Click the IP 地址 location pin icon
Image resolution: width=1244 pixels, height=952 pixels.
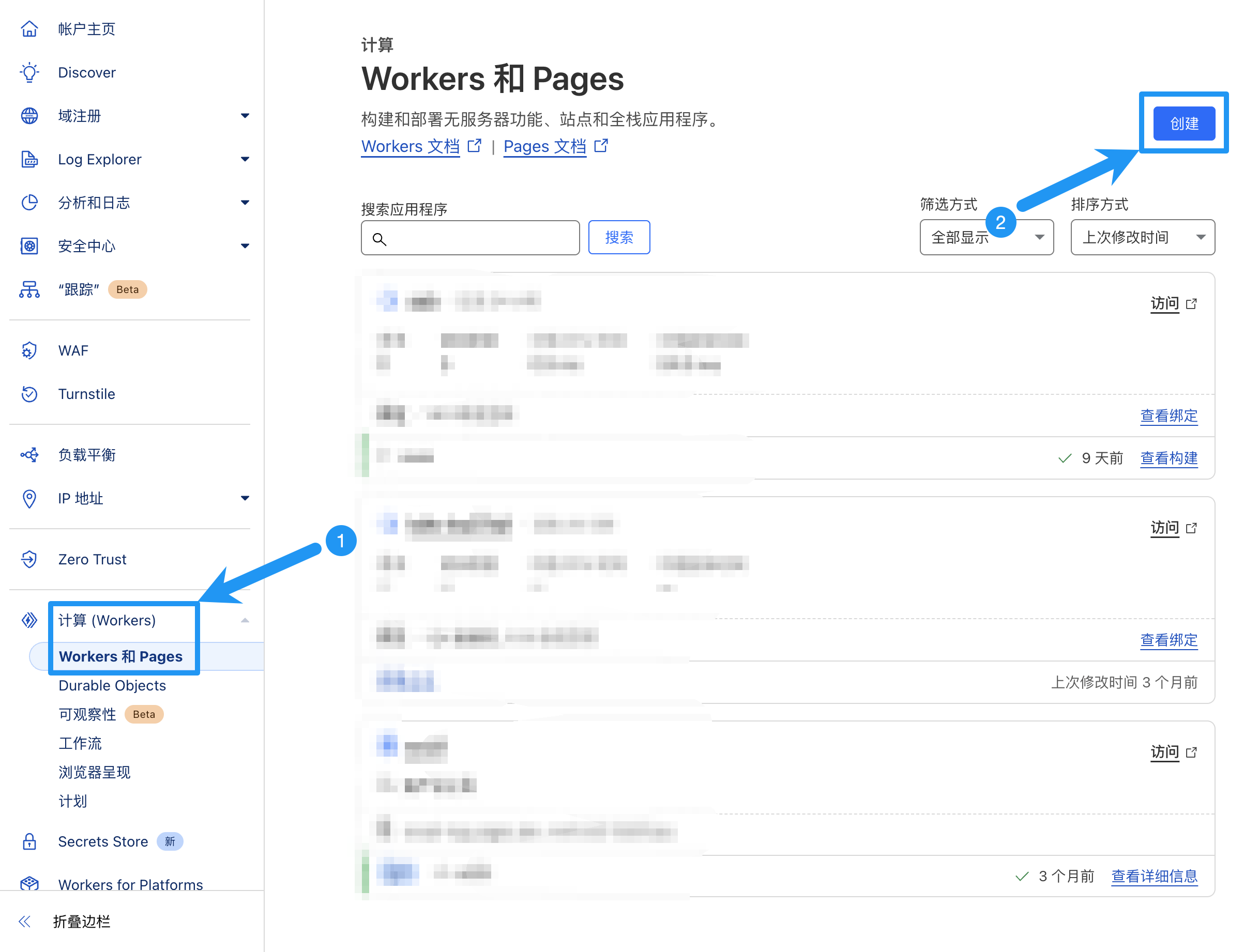(29, 499)
